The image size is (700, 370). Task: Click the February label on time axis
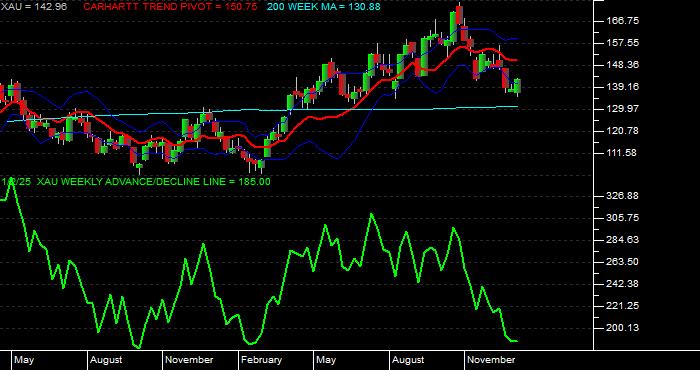pyautogui.click(x=262, y=360)
